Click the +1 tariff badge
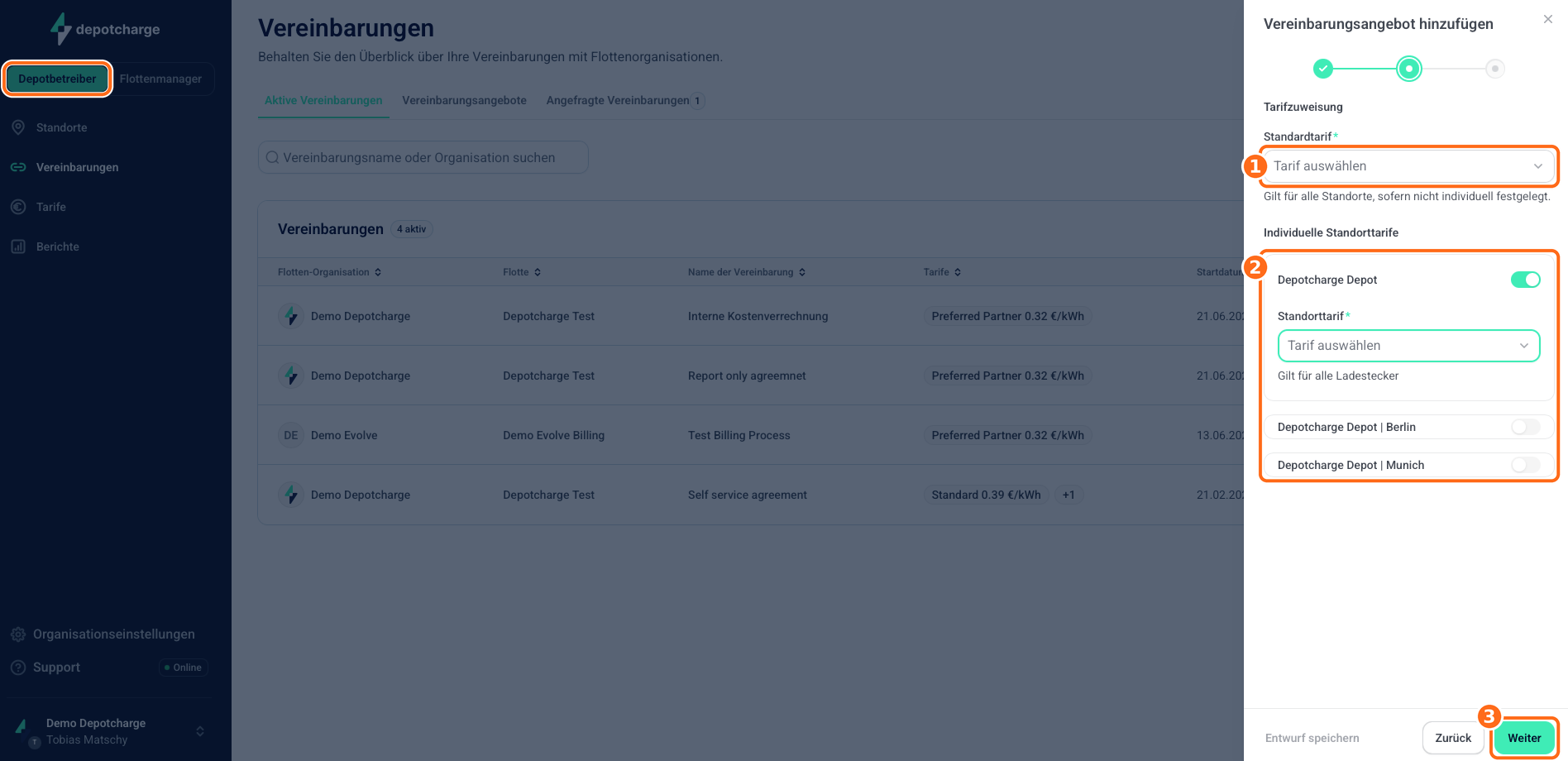The height and width of the screenshot is (761, 1568). (x=1068, y=495)
